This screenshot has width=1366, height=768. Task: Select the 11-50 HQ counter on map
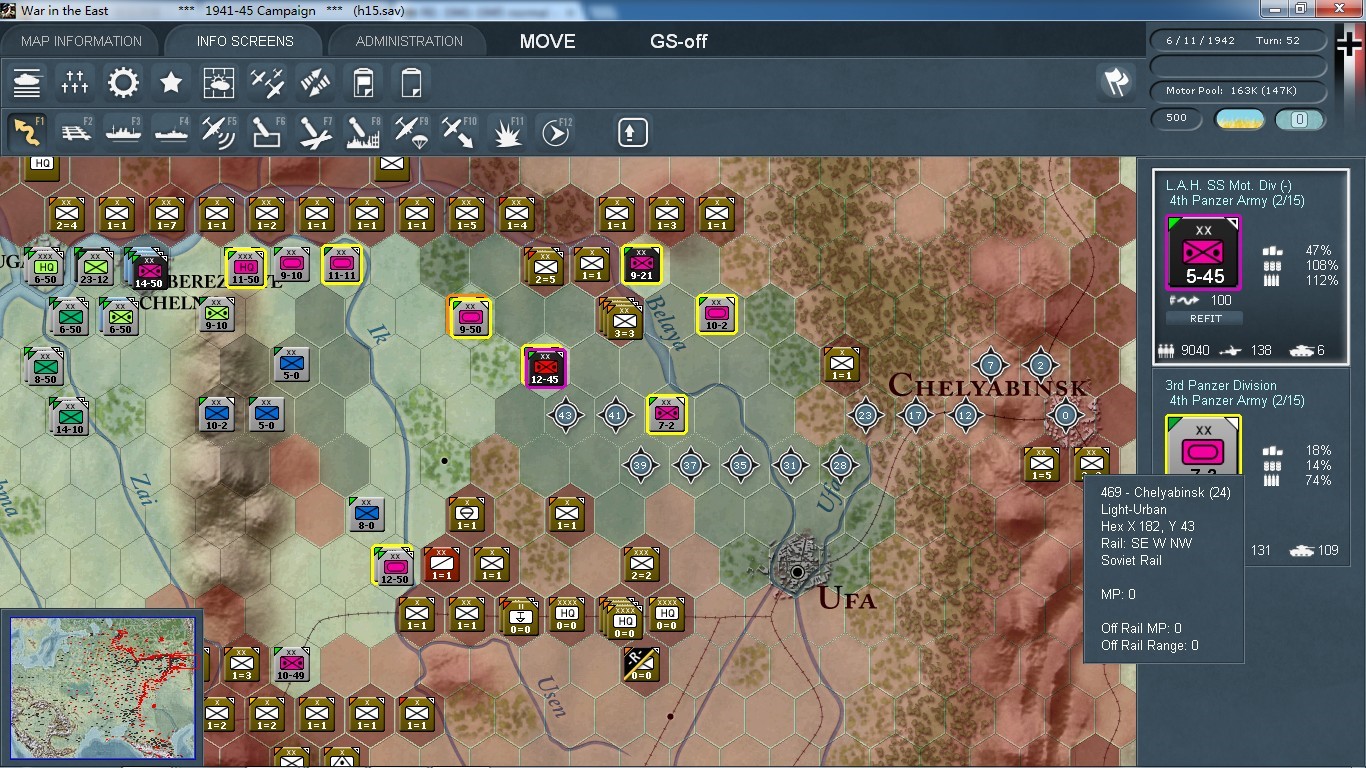[245, 267]
